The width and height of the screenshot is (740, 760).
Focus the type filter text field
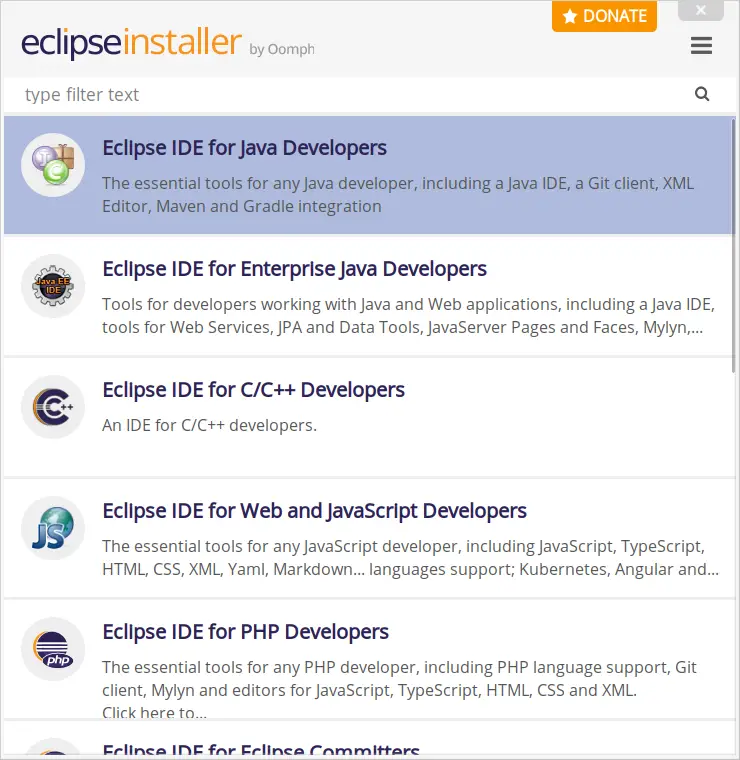click(356, 95)
